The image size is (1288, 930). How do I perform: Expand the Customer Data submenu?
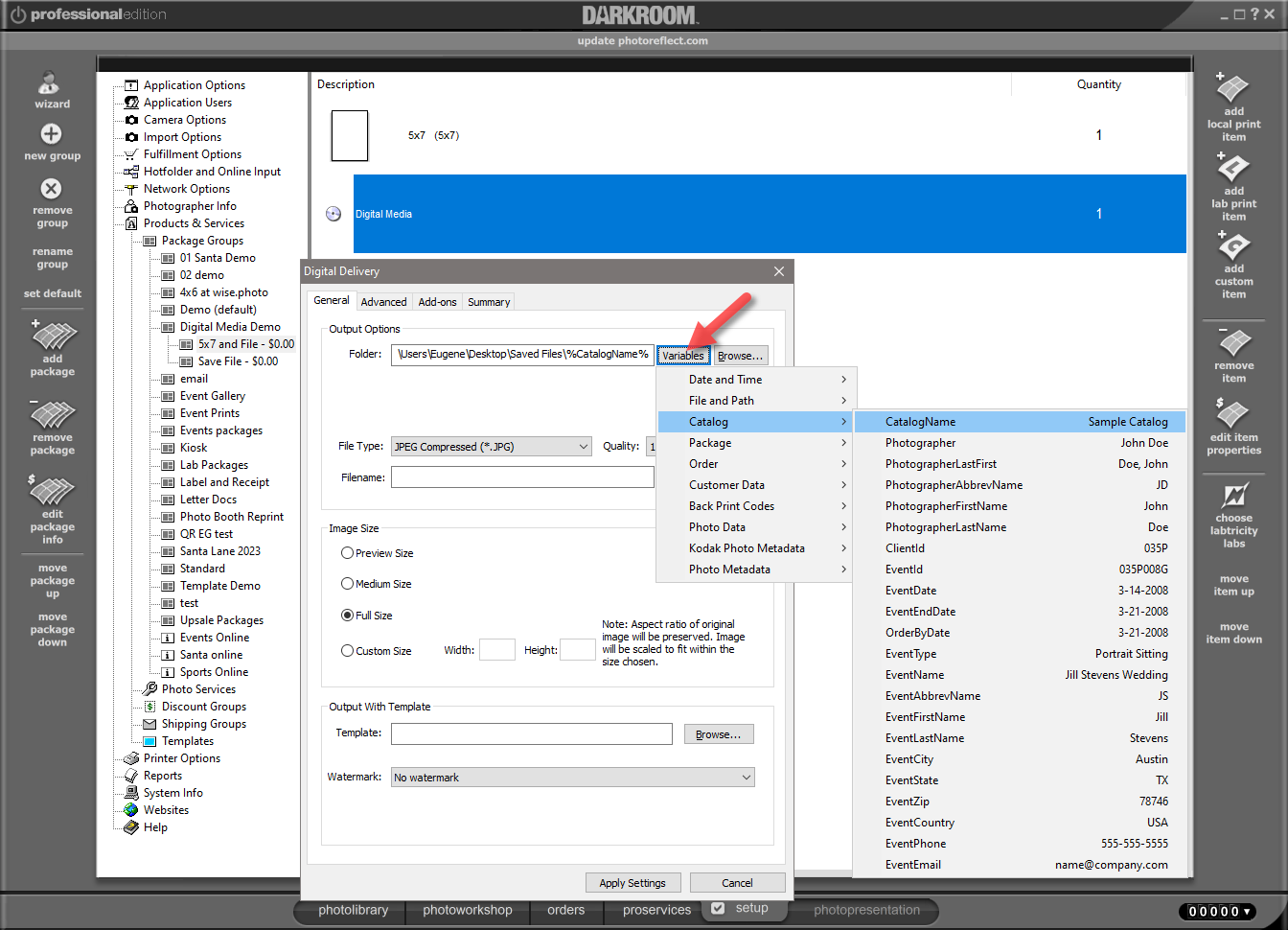pyautogui.click(x=754, y=485)
